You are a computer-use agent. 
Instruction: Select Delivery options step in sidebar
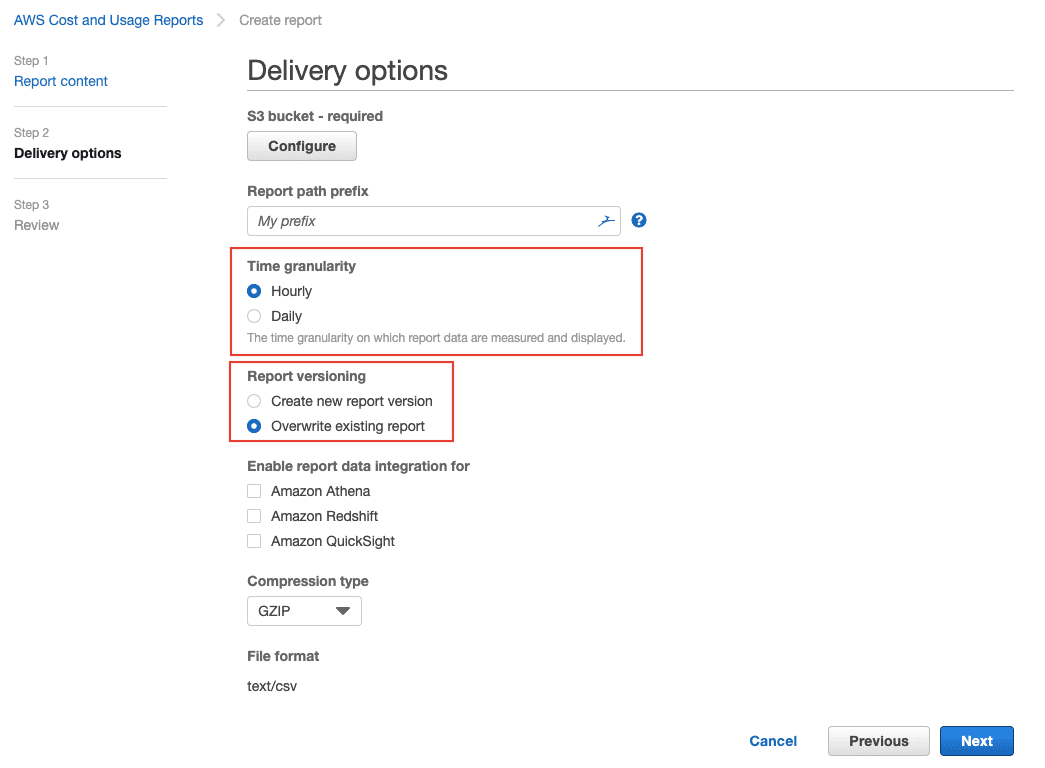68,153
